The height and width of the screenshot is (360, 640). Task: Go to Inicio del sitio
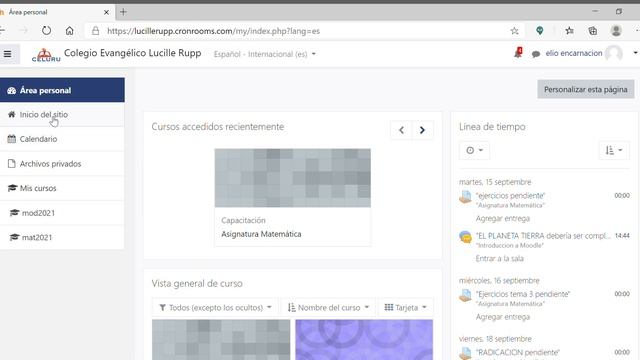coord(62,115)
